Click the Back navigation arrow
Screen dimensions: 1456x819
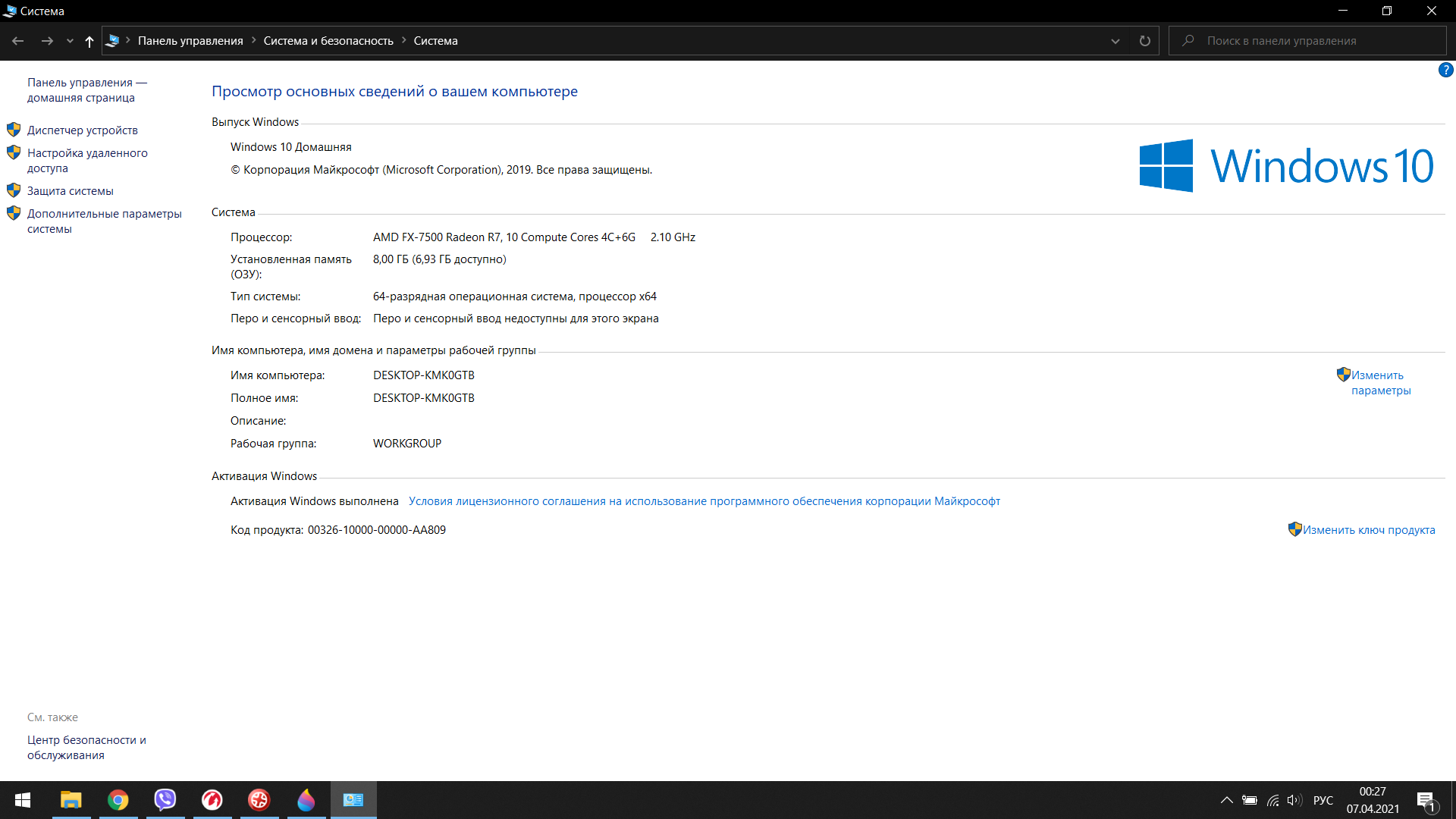pyautogui.click(x=18, y=41)
